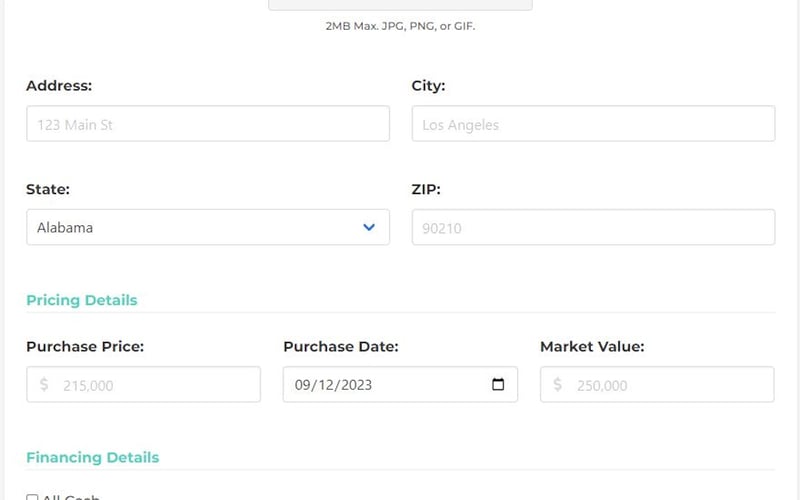Click the "Market Value:" label text
800x500 pixels.
coord(592,347)
